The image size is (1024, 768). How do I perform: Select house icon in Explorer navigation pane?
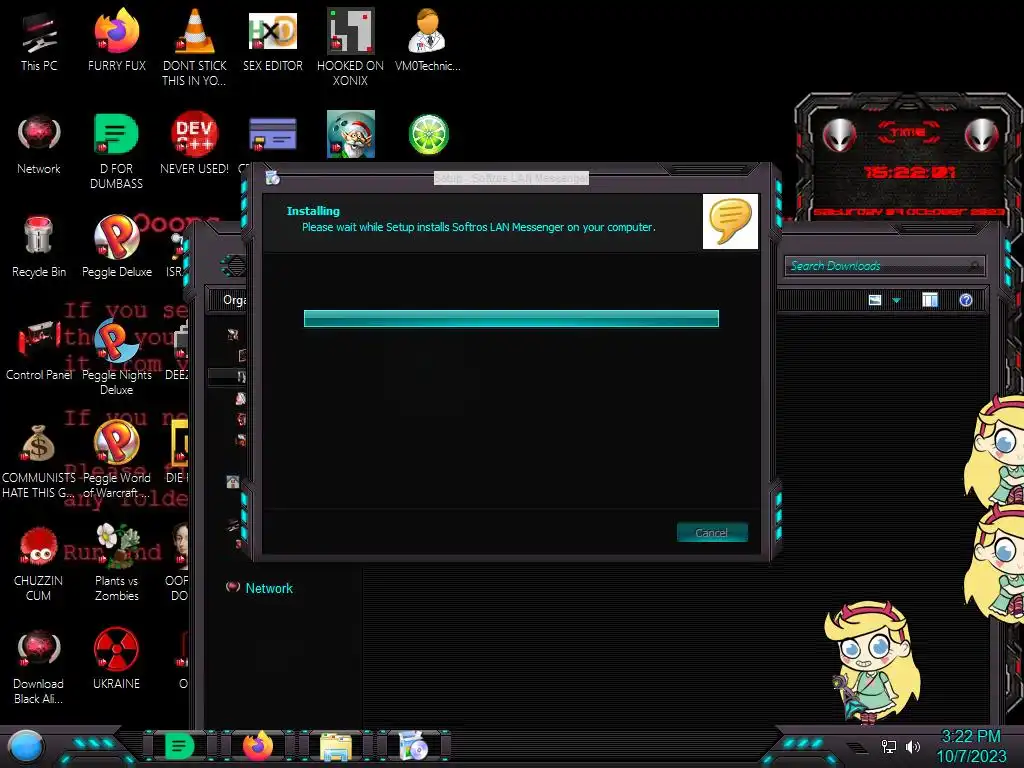pyautogui.click(x=232, y=482)
